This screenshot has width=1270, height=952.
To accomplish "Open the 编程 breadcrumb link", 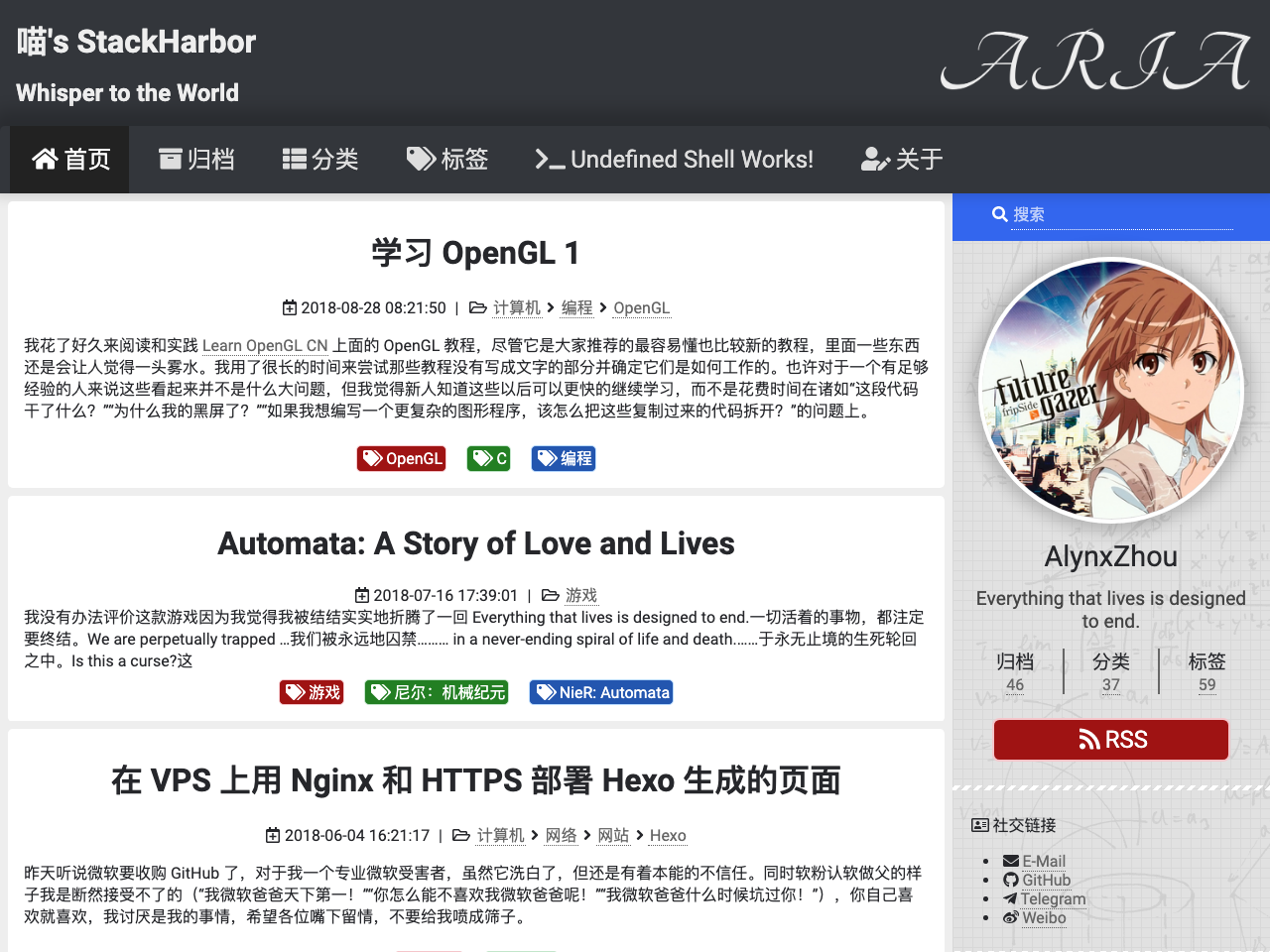I will click(x=576, y=307).
